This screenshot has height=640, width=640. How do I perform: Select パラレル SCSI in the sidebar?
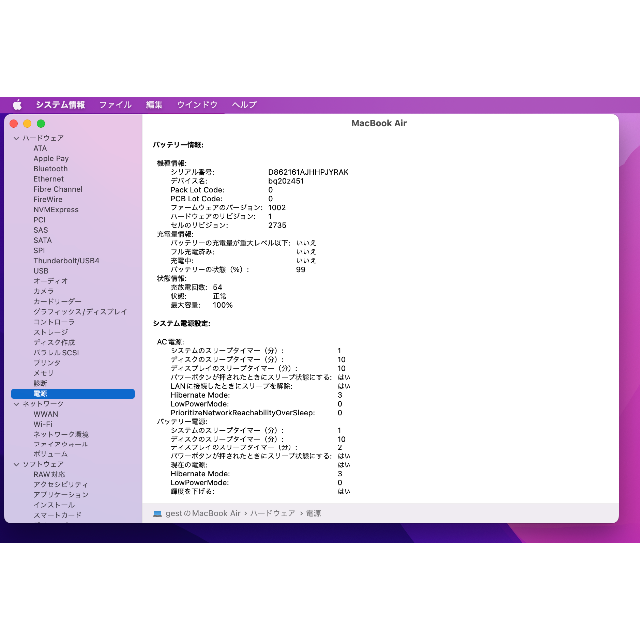coord(56,352)
